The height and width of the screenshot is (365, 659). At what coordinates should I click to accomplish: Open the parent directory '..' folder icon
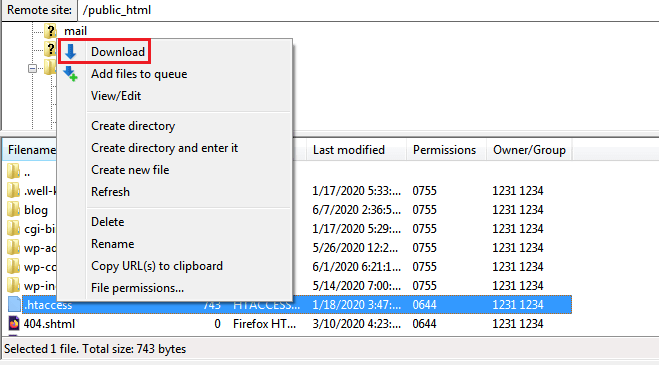click(13, 172)
